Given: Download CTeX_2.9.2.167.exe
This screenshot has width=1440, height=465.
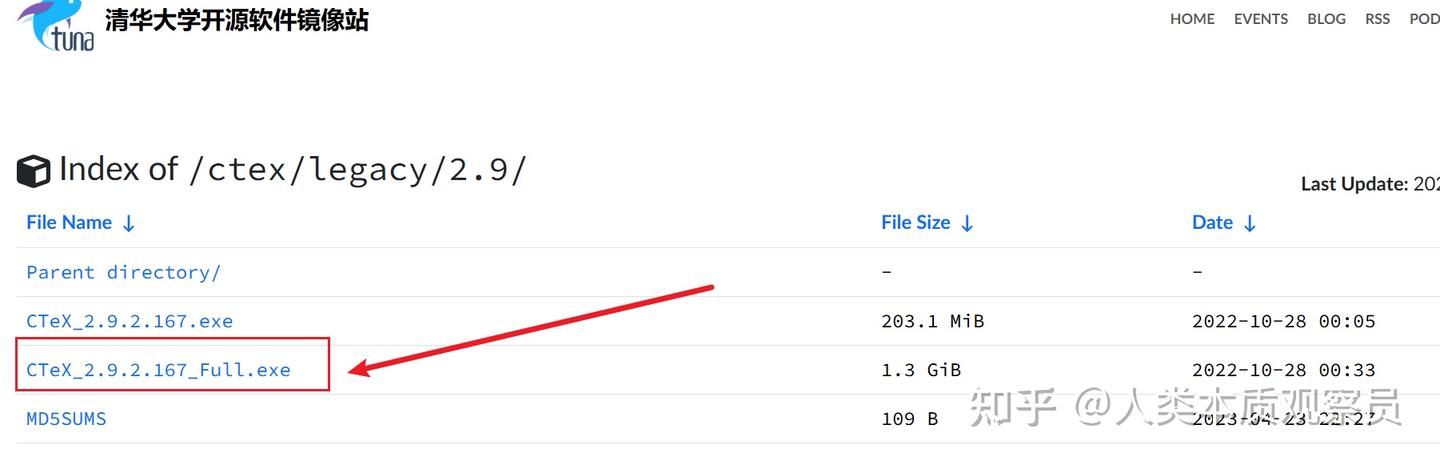Looking at the screenshot, I should 129,321.
